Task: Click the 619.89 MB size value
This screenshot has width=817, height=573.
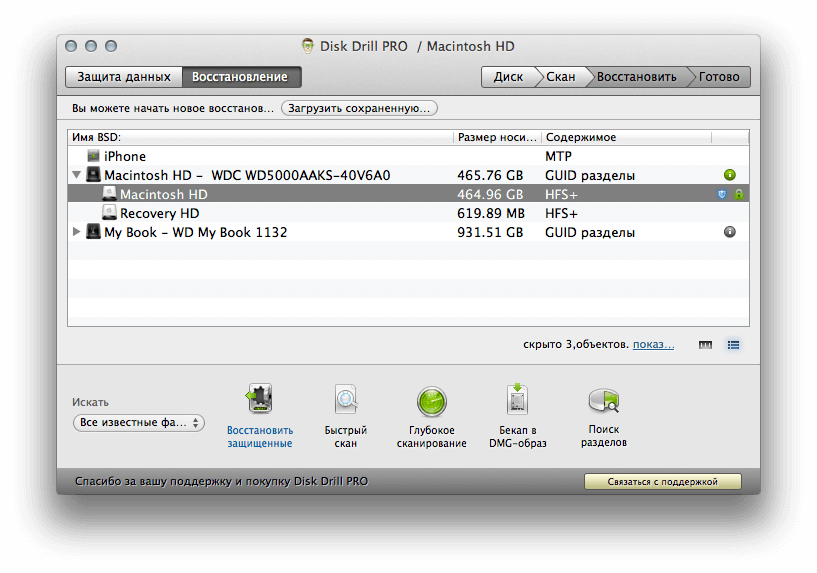Action: pyautogui.click(x=491, y=214)
